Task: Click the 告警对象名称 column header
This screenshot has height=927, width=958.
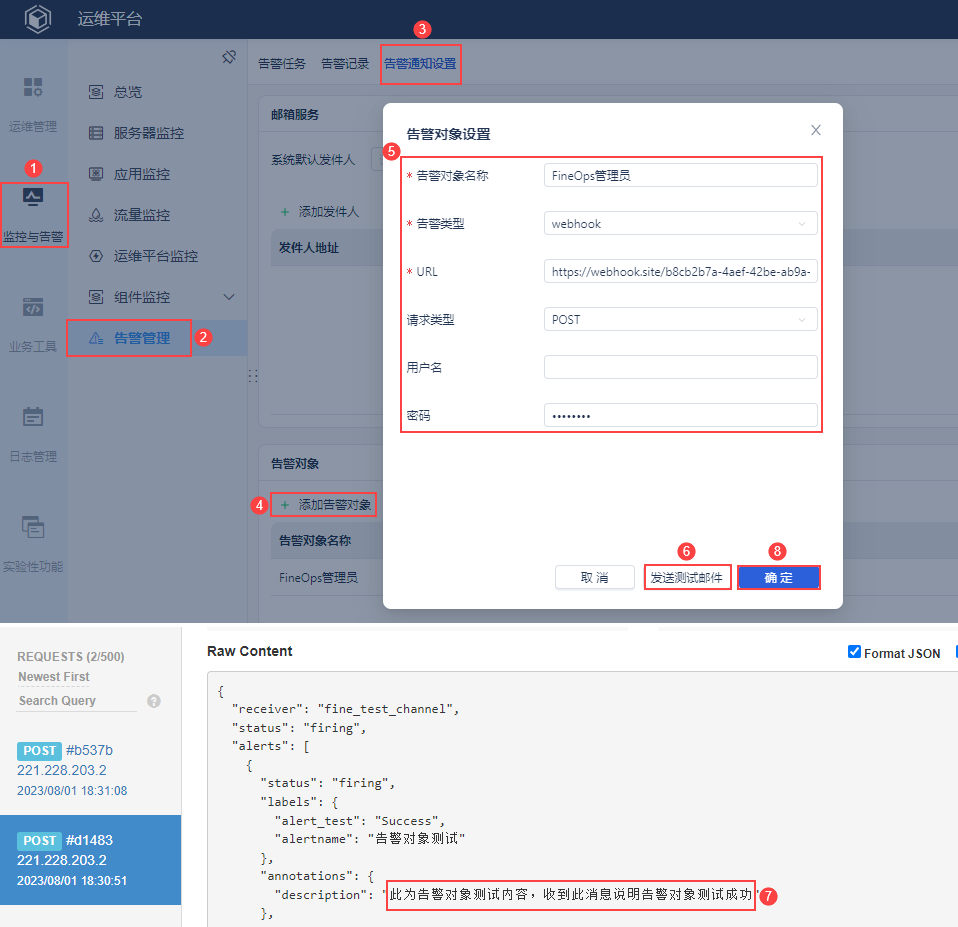Action: click(315, 540)
